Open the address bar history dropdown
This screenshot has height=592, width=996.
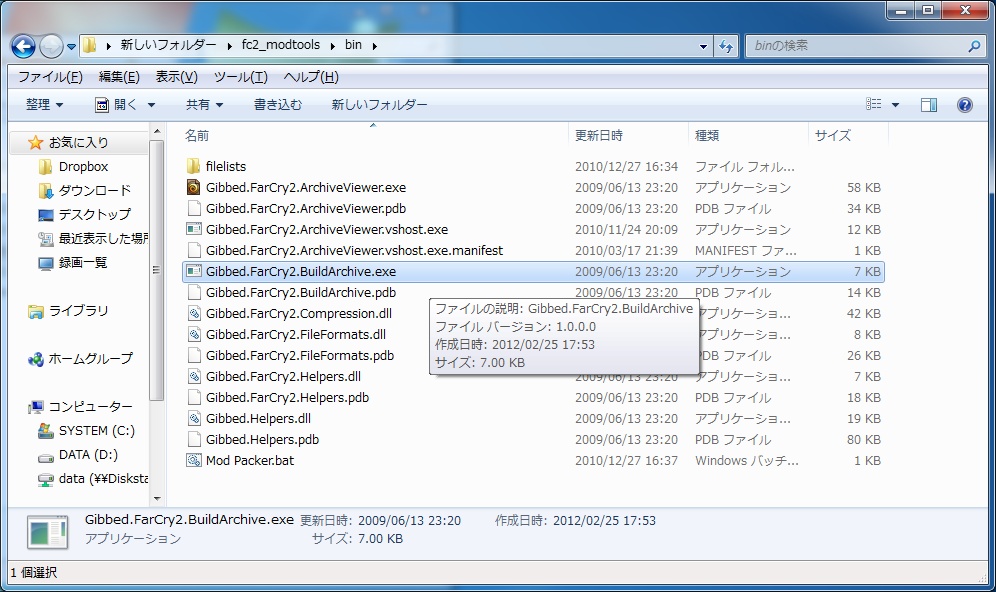click(x=703, y=46)
